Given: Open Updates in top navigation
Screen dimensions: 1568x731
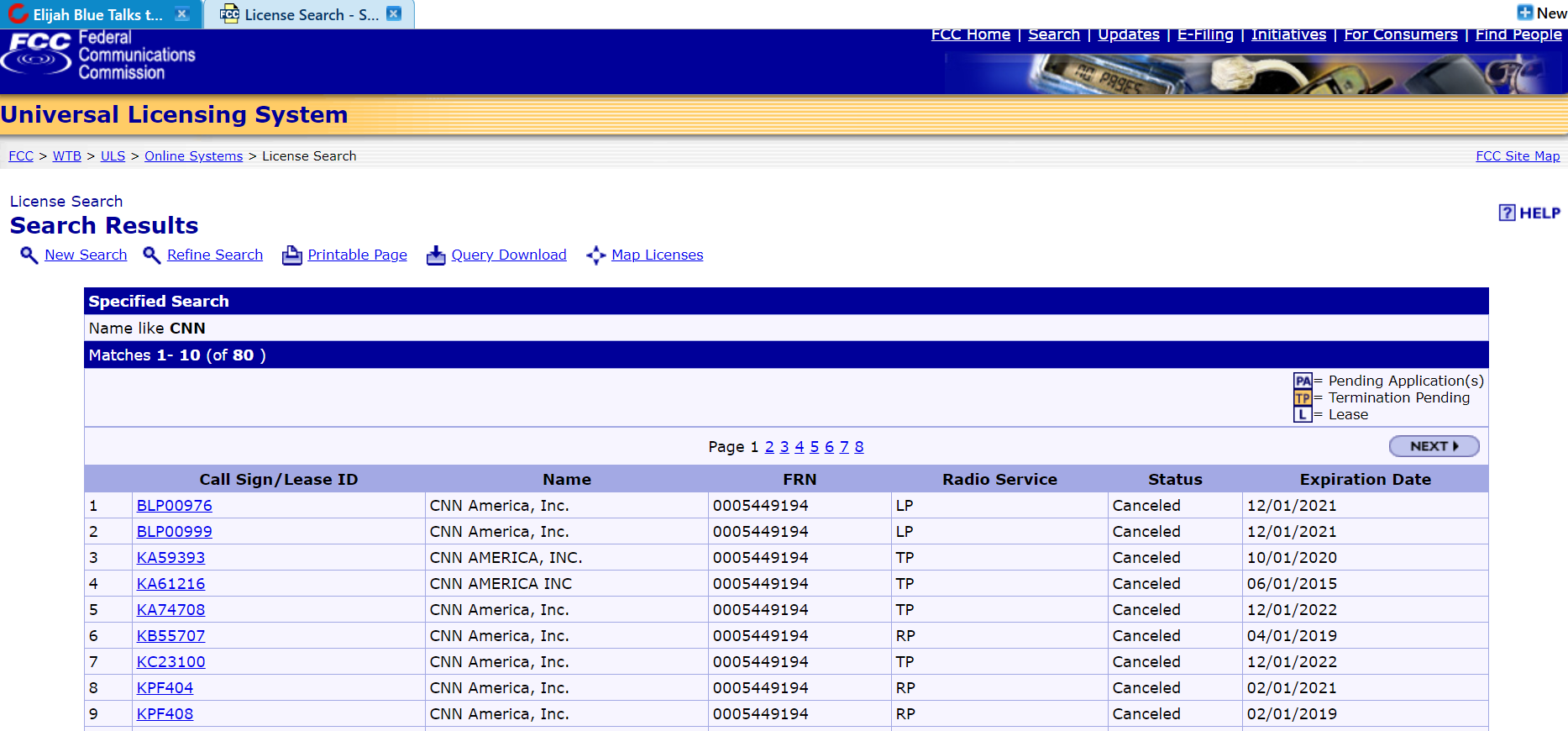Looking at the screenshot, I should click(1129, 34).
